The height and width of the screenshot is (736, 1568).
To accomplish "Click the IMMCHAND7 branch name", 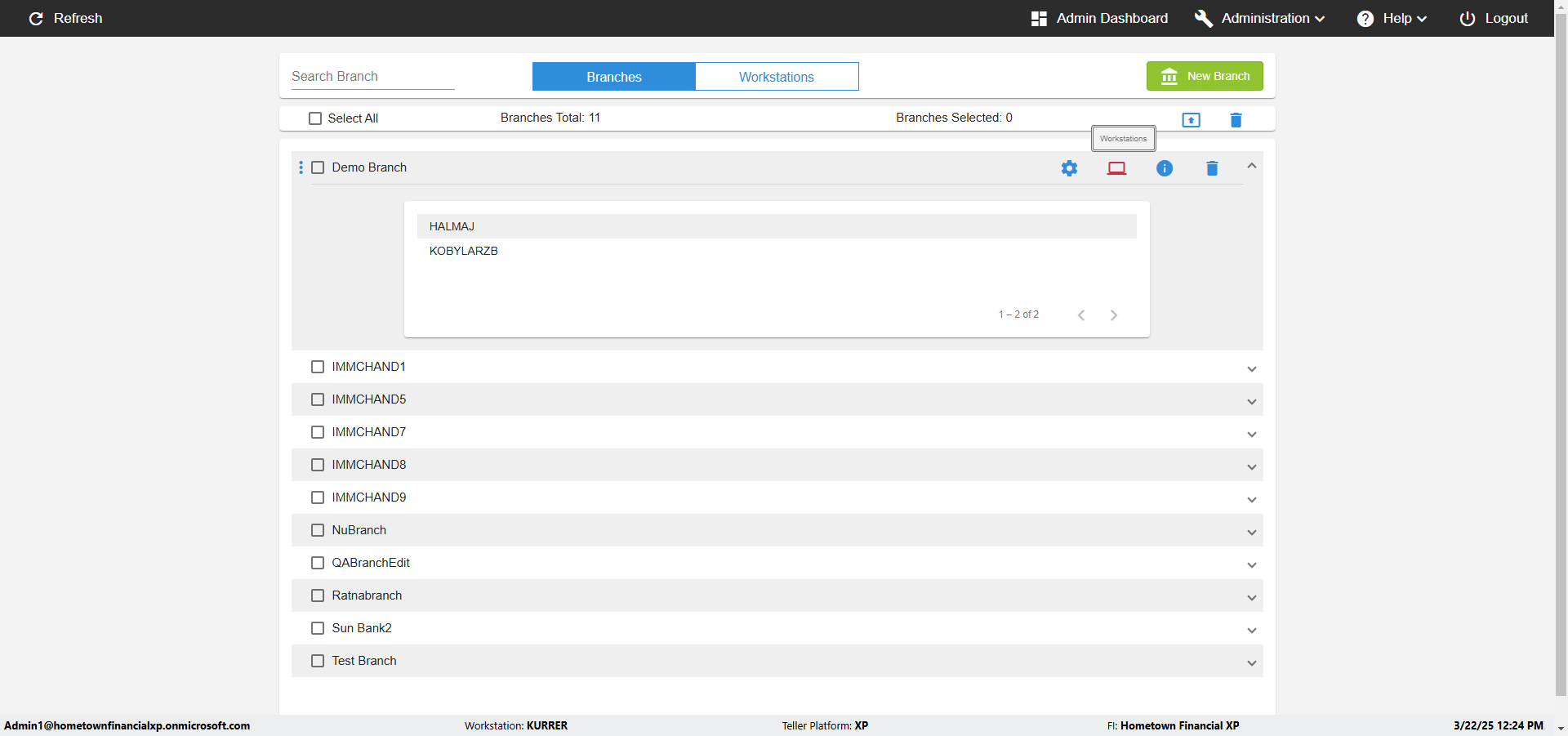I will 369,432.
